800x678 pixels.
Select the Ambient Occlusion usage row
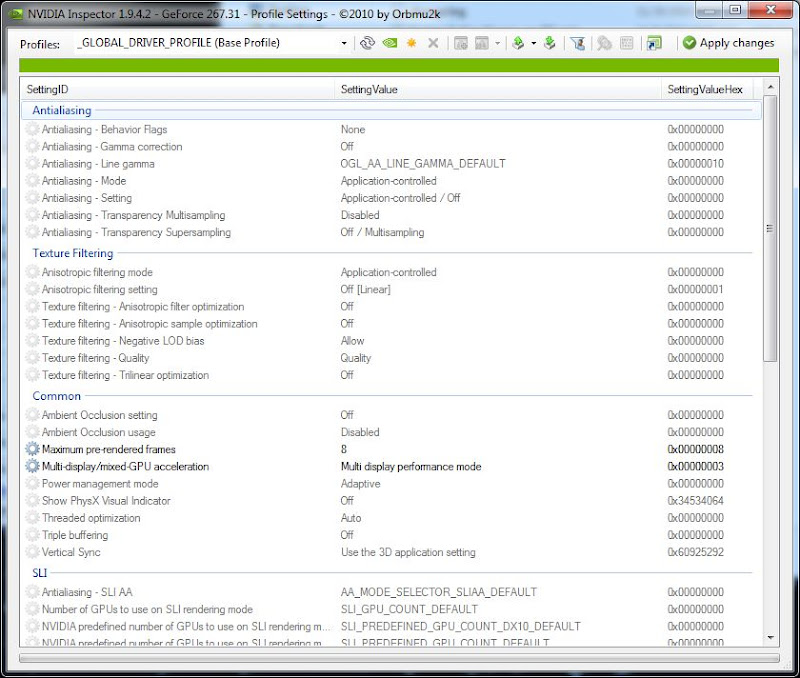[391, 432]
